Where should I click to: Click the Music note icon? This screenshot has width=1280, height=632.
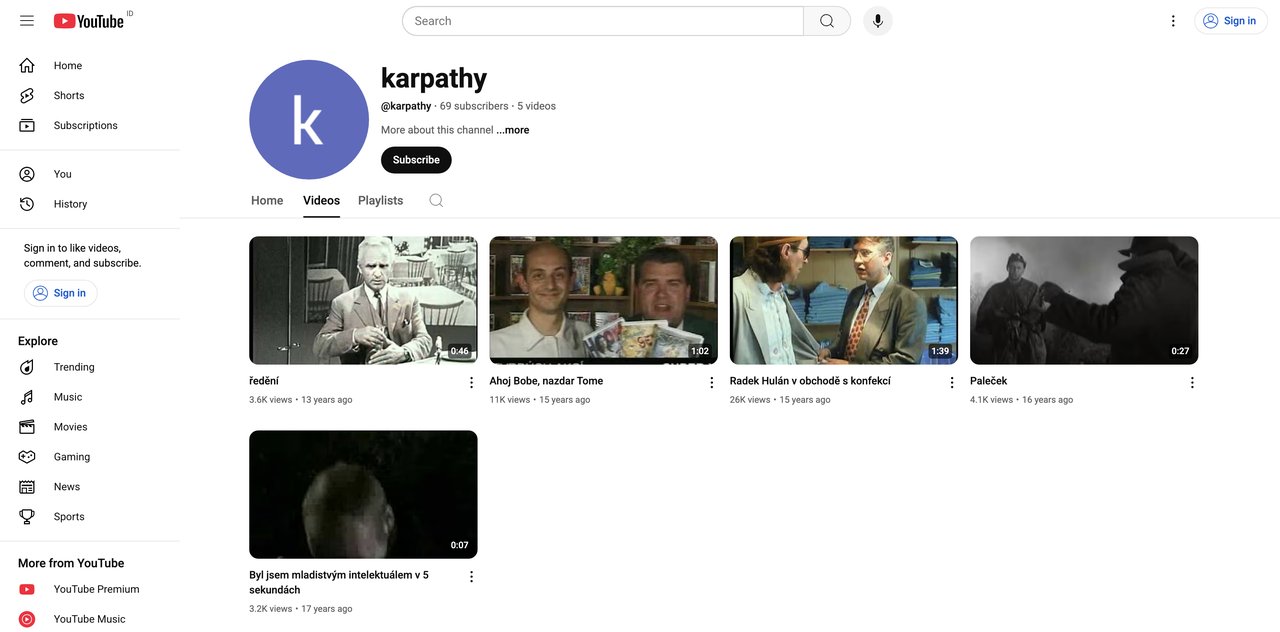pos(27,397)
